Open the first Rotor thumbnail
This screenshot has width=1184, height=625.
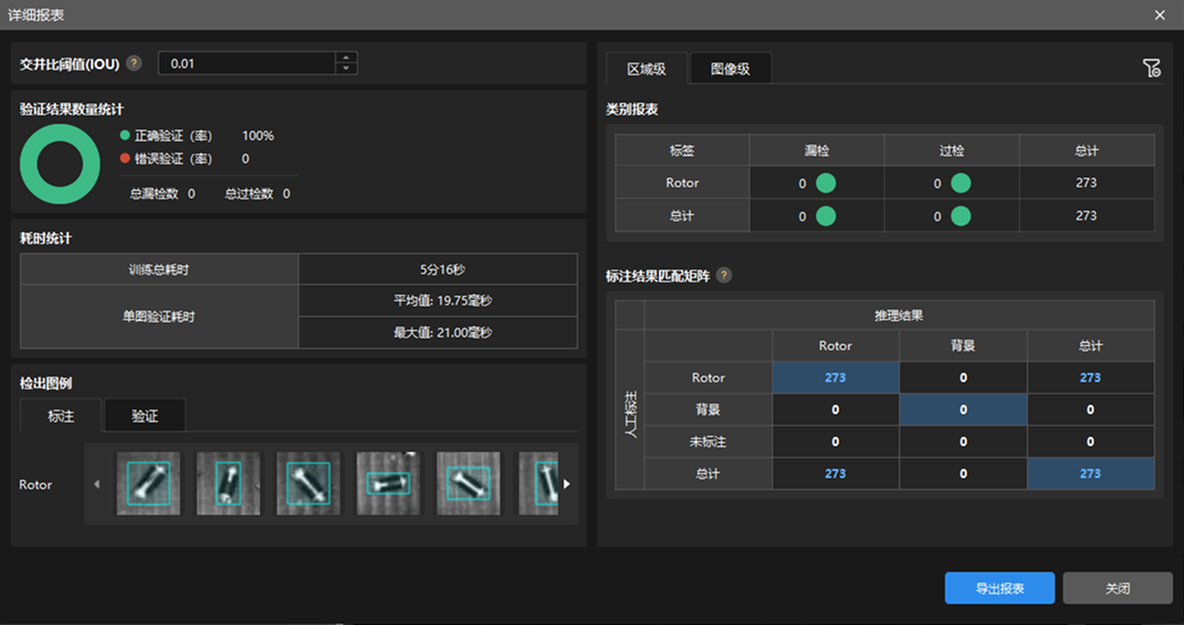[149, 483]
